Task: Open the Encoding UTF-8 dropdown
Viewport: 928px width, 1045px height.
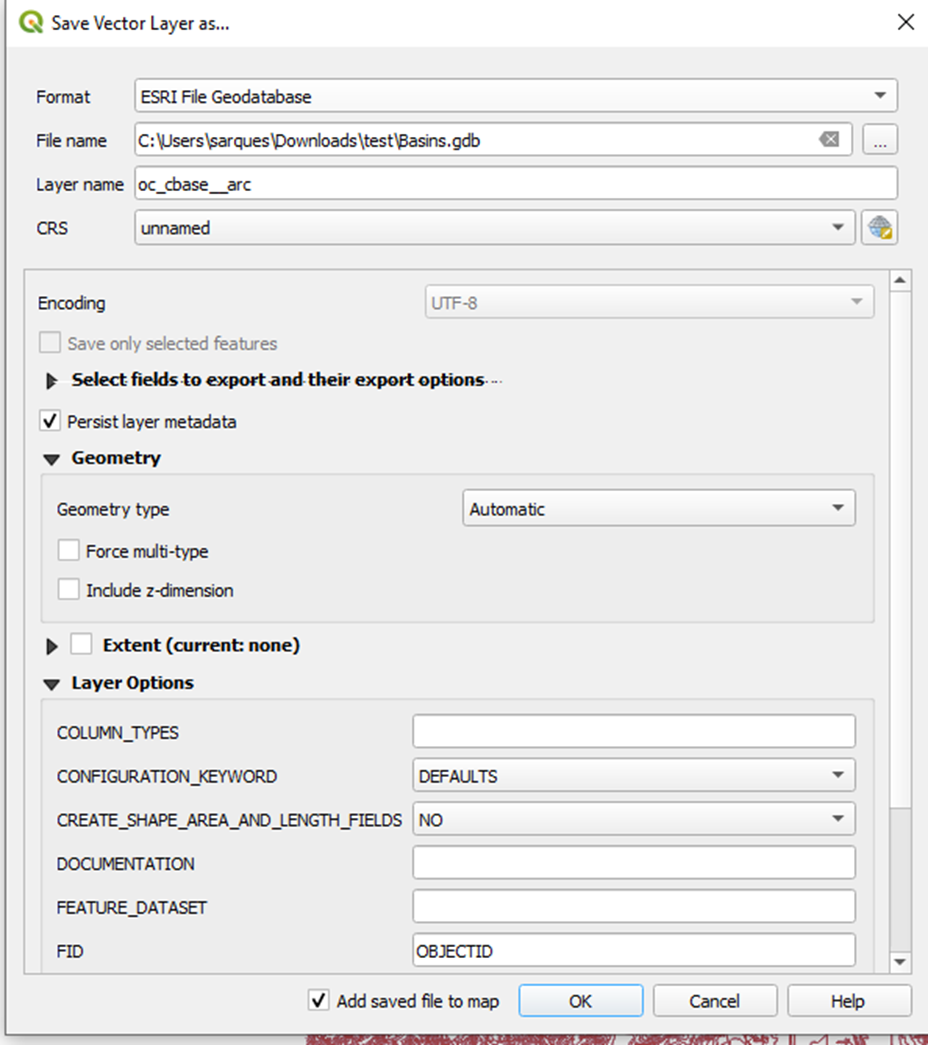Action: [649, 303]
